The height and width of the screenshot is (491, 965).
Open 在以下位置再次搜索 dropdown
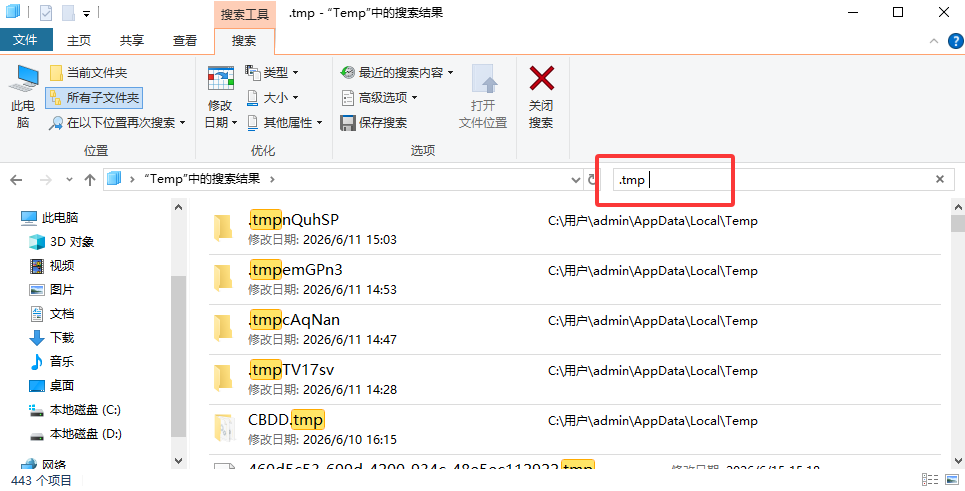(x=117, y=123)
